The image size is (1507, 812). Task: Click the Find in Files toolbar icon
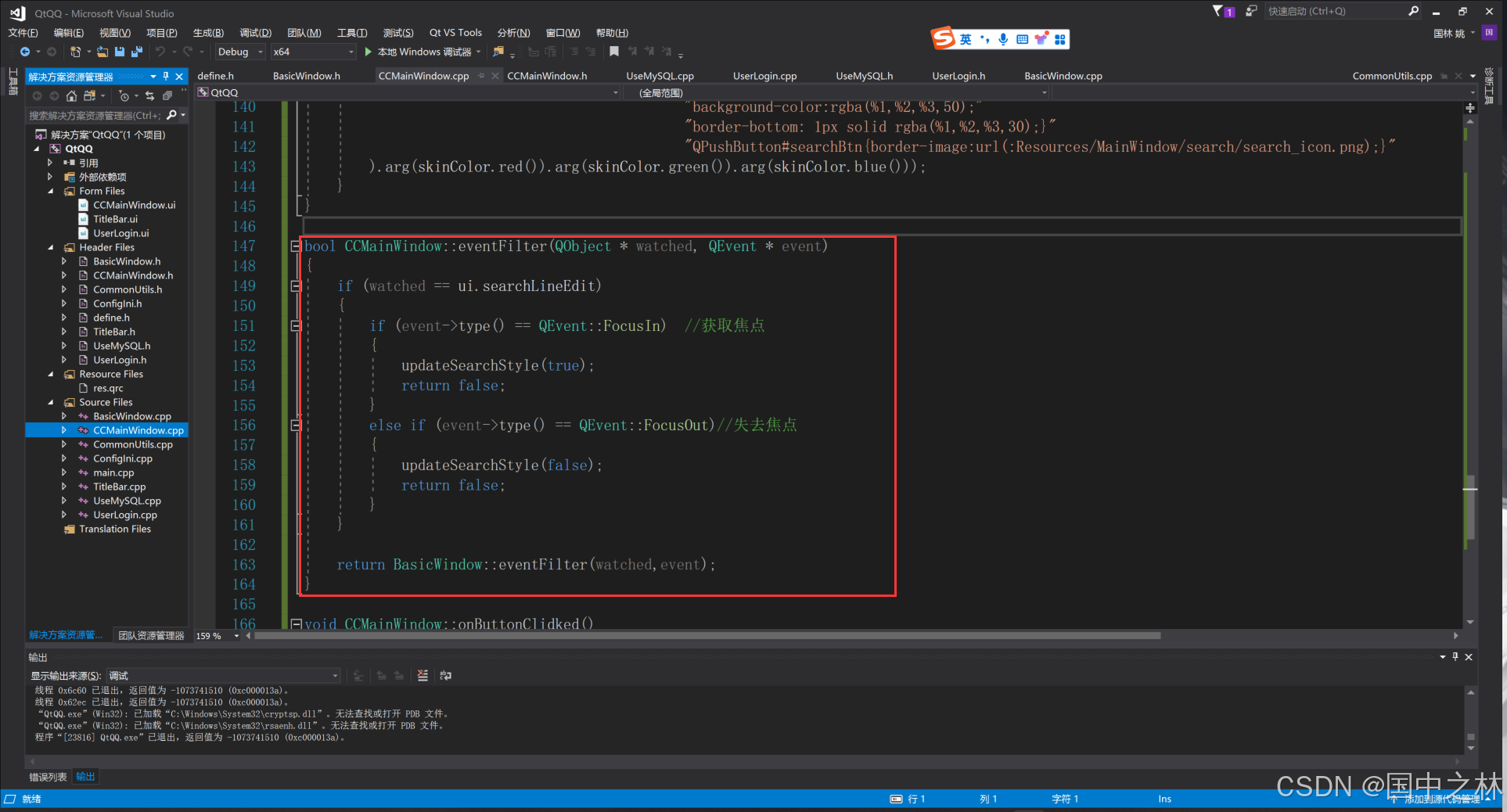(x=498, y=52)
